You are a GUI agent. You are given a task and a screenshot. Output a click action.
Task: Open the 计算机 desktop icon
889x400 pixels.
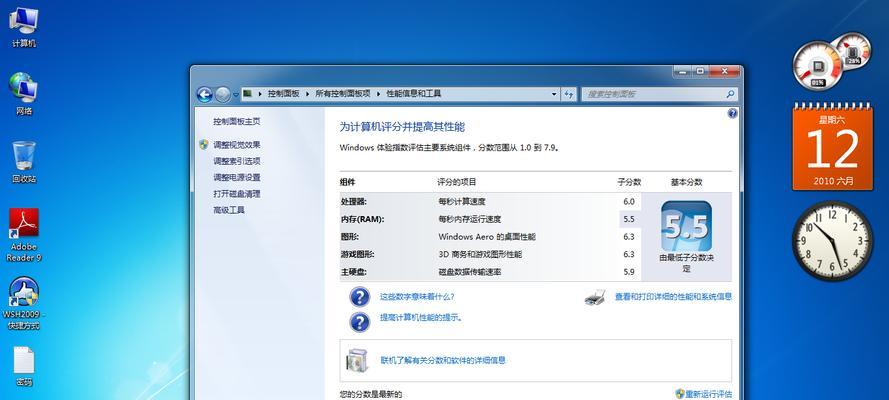coord(24,27)
